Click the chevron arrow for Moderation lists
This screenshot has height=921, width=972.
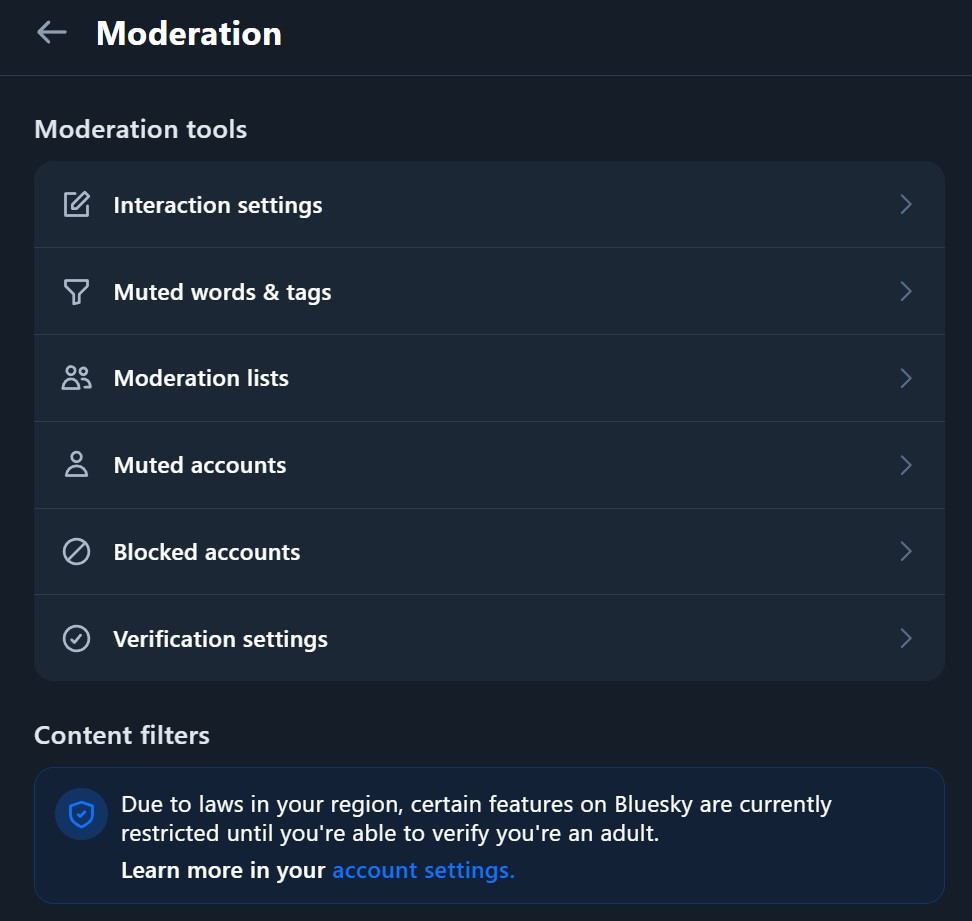pyautogui.click(x=906, y=378)
